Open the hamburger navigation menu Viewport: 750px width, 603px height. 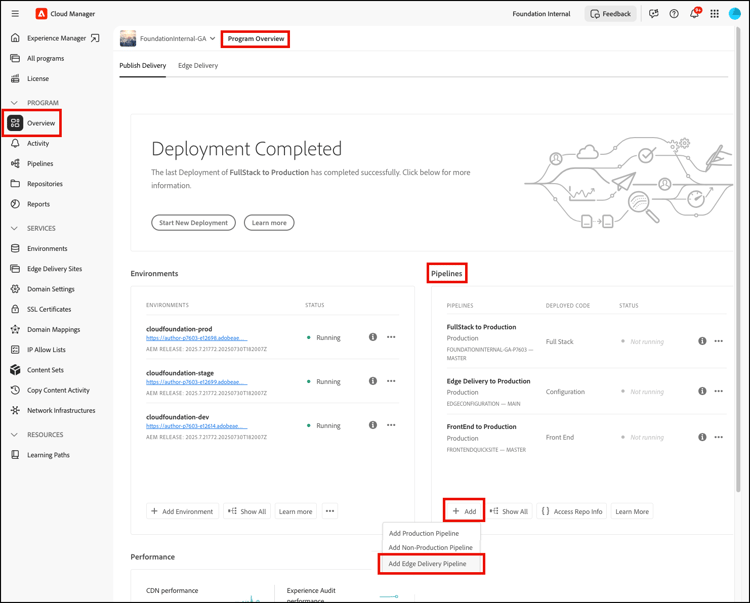15,14
